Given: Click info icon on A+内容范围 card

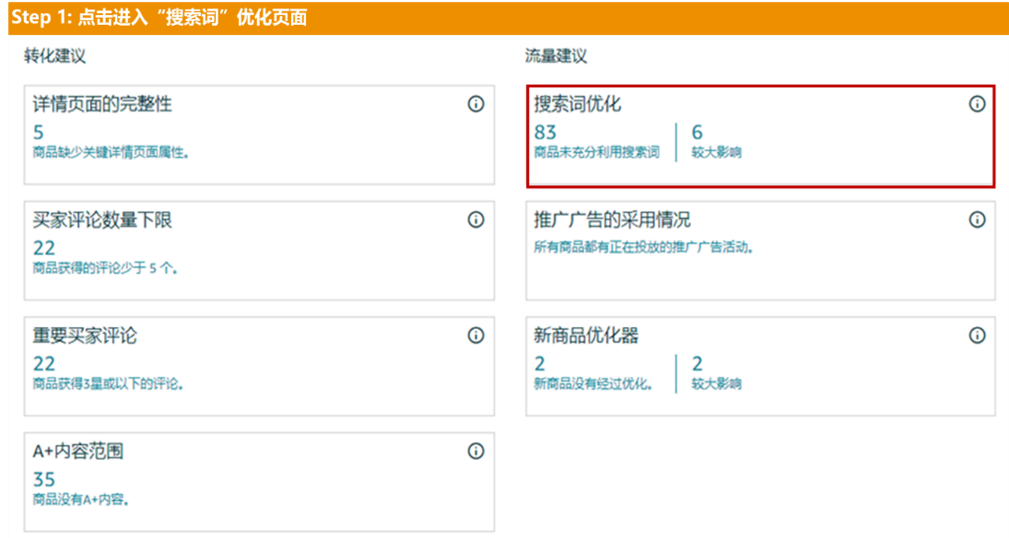Looking at the screenshot, I should tap(476, 451).
